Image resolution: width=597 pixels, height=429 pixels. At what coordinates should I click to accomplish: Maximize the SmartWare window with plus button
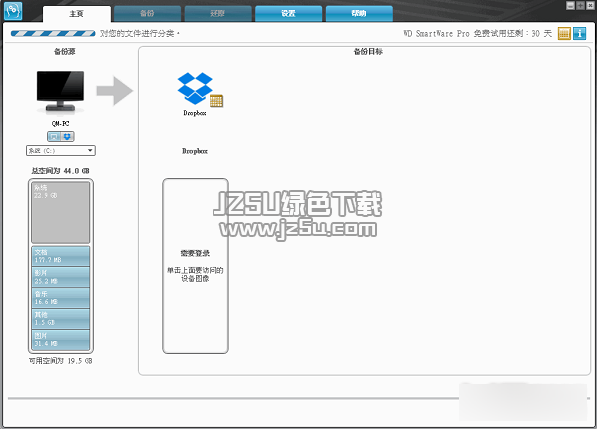click(x=580, y=5)
